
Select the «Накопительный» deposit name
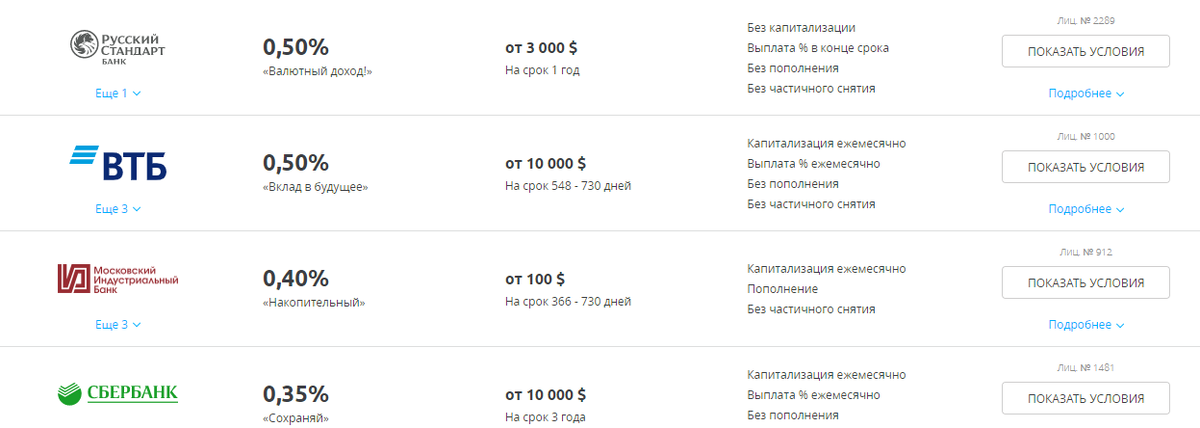pyautogui.click(x=314, y=302)
